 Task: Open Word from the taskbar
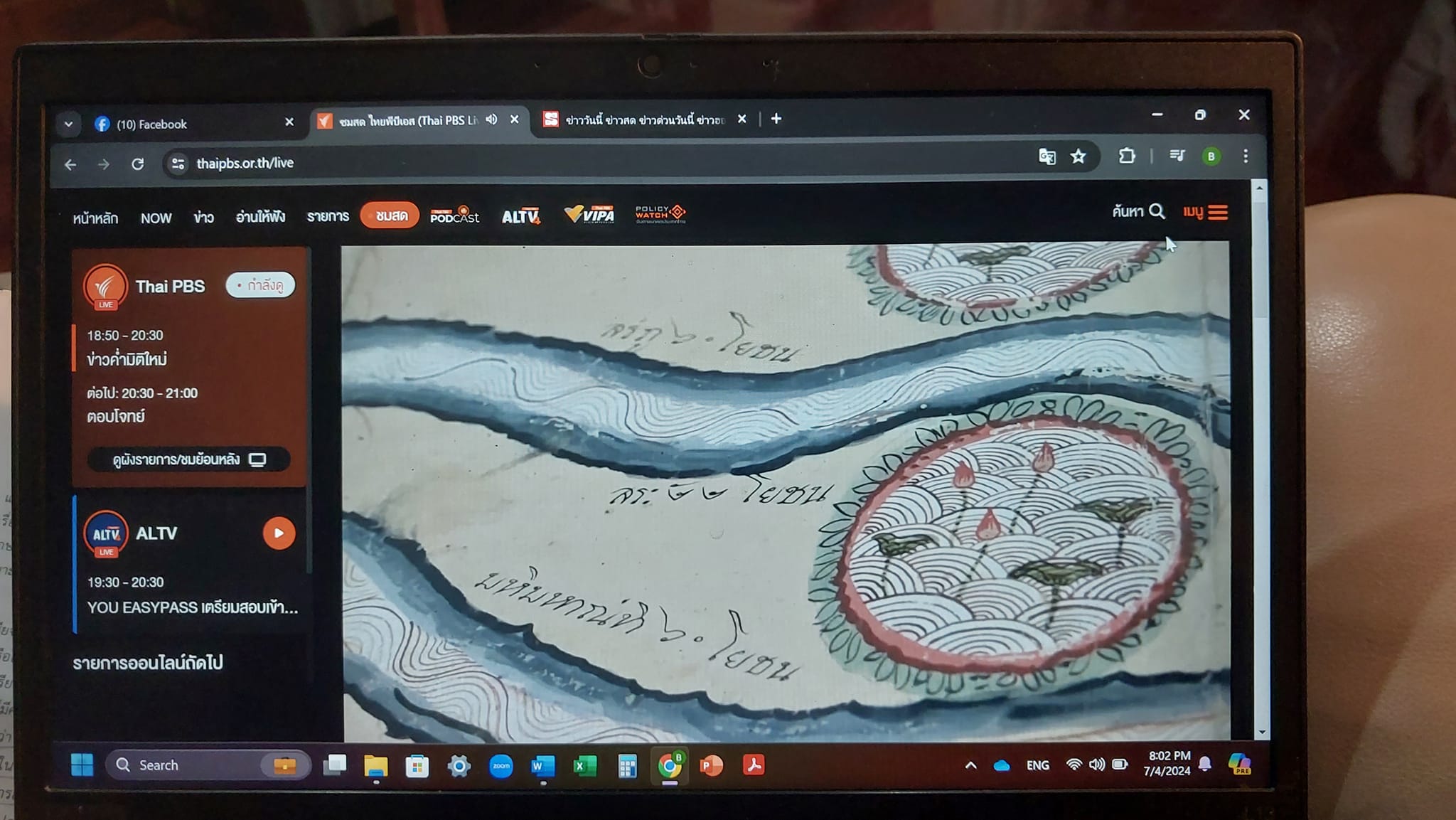pyautogui.click(x=543, y=766)
